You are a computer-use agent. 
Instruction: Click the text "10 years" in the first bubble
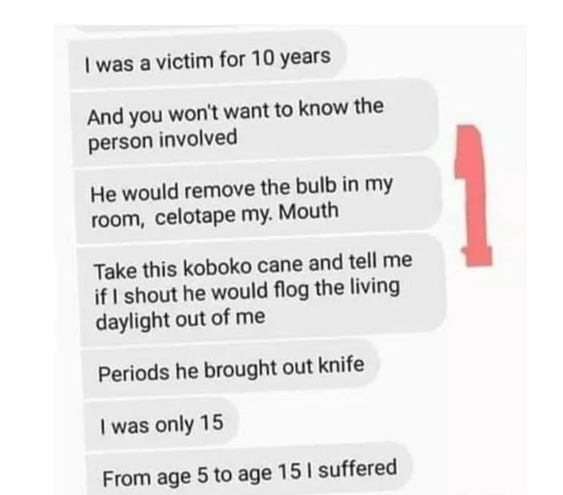click(291, 58)
